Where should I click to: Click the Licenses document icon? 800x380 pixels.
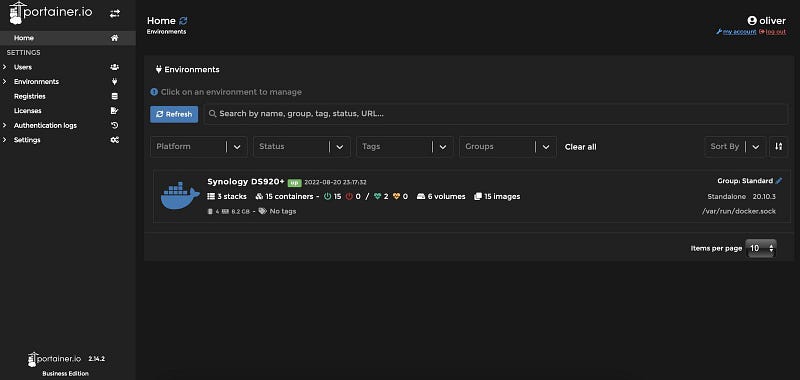click(x=115, y=111)
